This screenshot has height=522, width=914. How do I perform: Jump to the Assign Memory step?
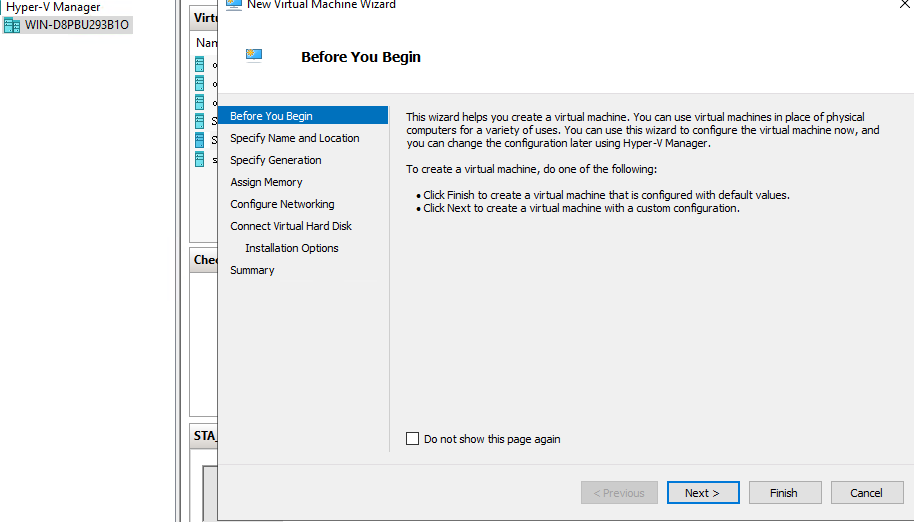tap(266, 182)
